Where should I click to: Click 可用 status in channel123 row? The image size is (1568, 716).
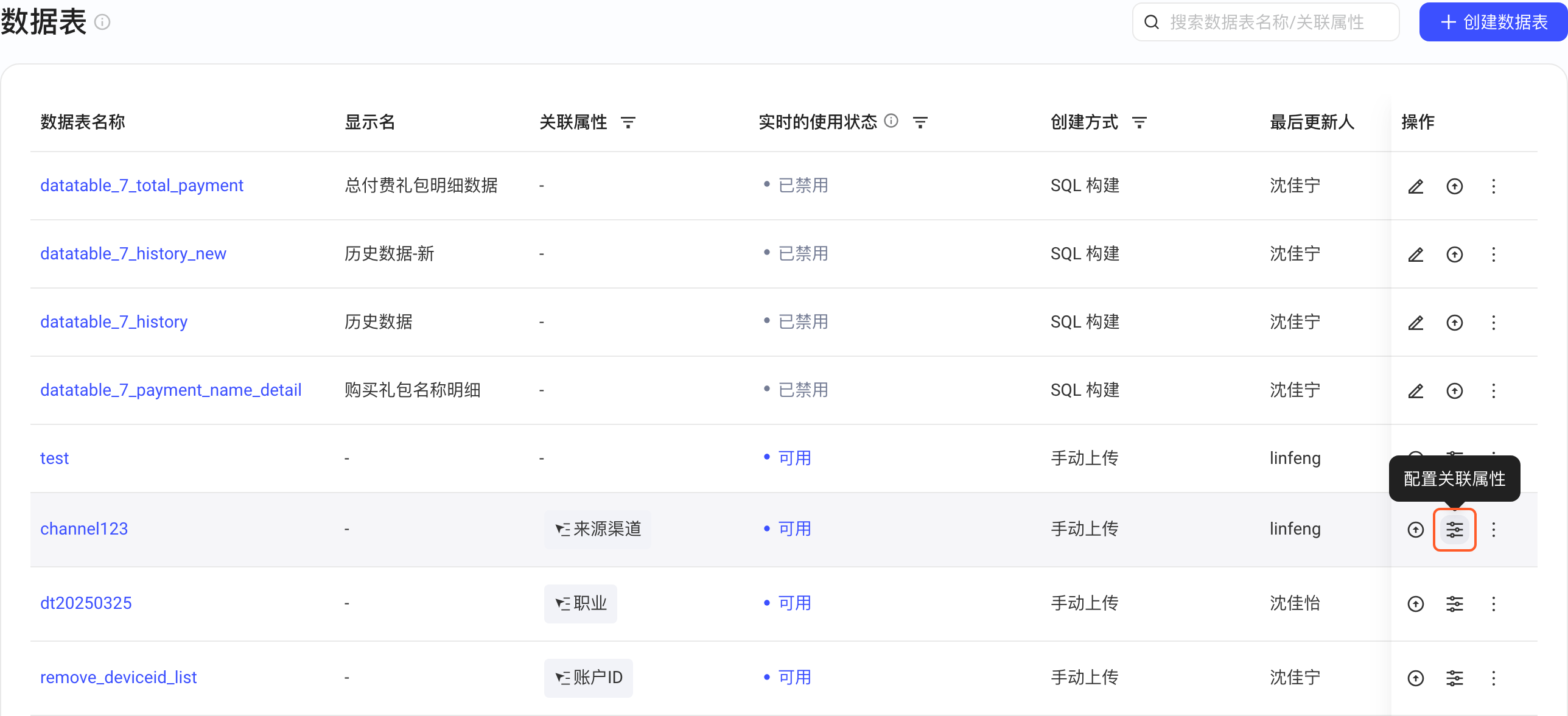[788, 528]
